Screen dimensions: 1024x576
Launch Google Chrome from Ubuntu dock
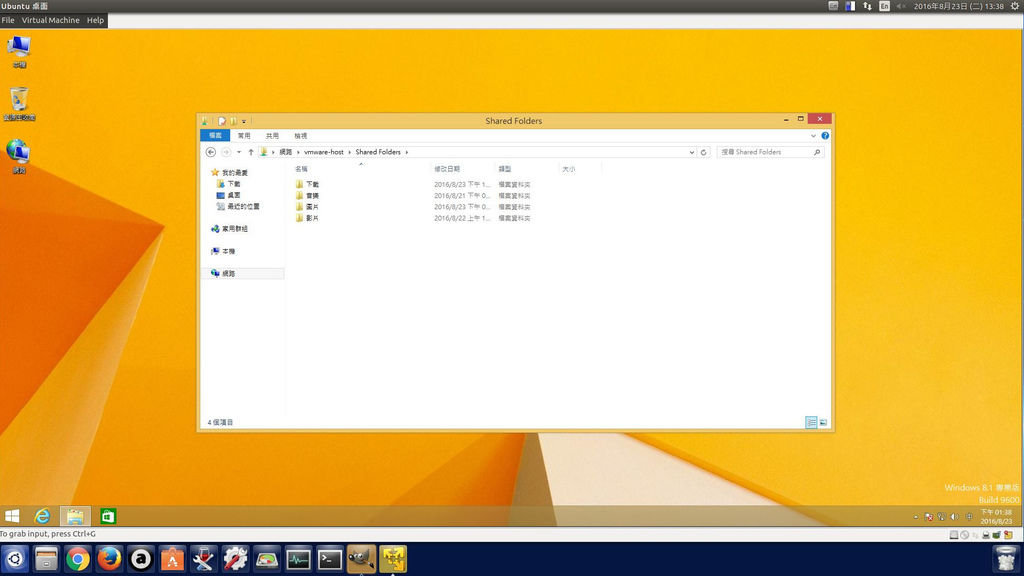click(x=78, y=559)
